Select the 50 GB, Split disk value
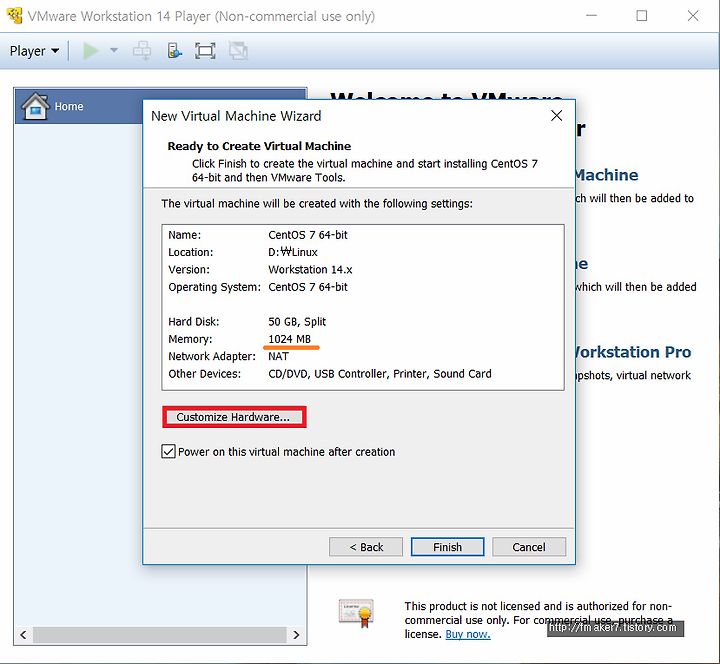Image resolution: width=720 pixels, height=664 pixels. [297, 321]
